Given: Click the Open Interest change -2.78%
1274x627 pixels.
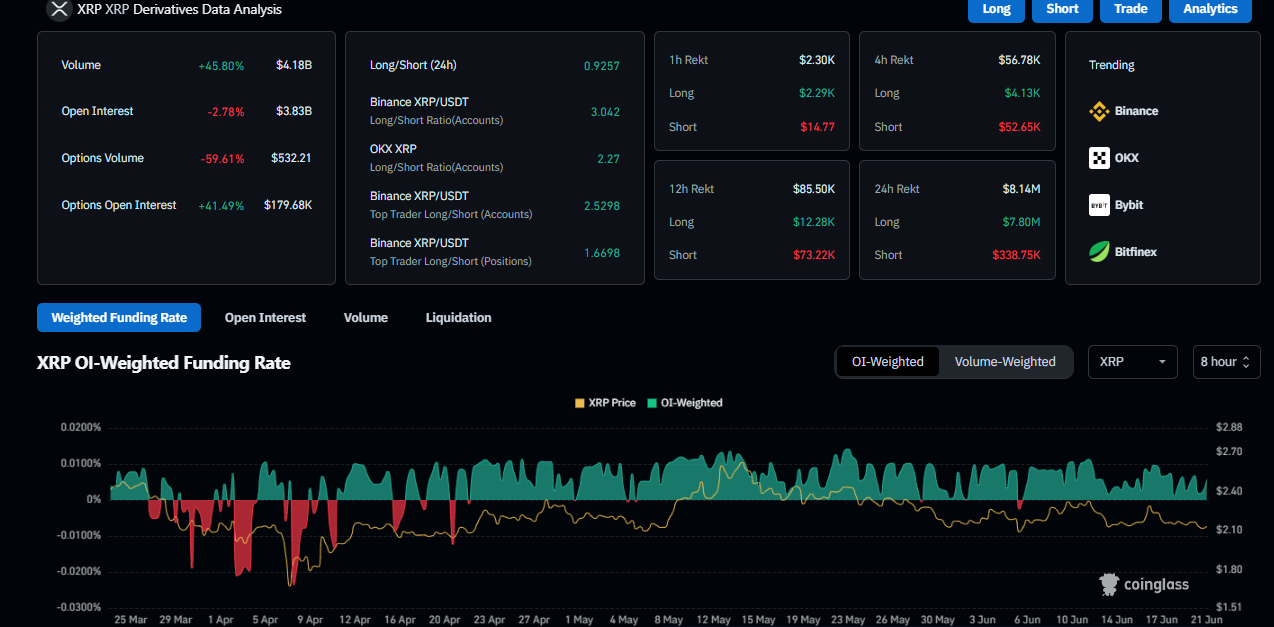Looking at the screenshot, I should coord(225,111).
